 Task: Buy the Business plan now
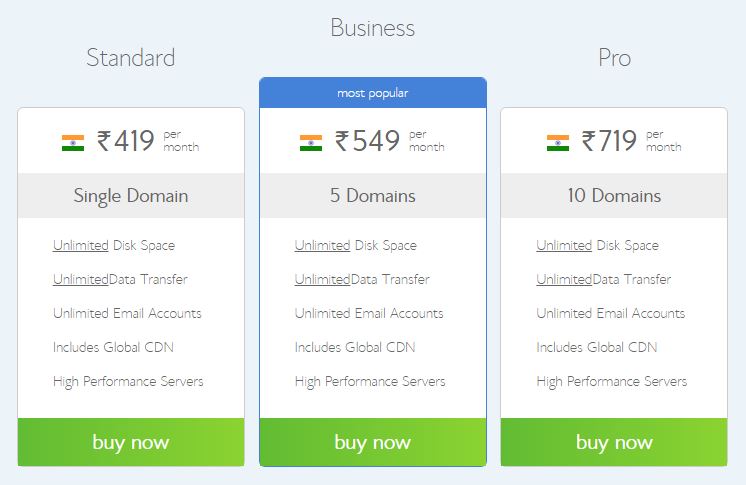(373, 442)
